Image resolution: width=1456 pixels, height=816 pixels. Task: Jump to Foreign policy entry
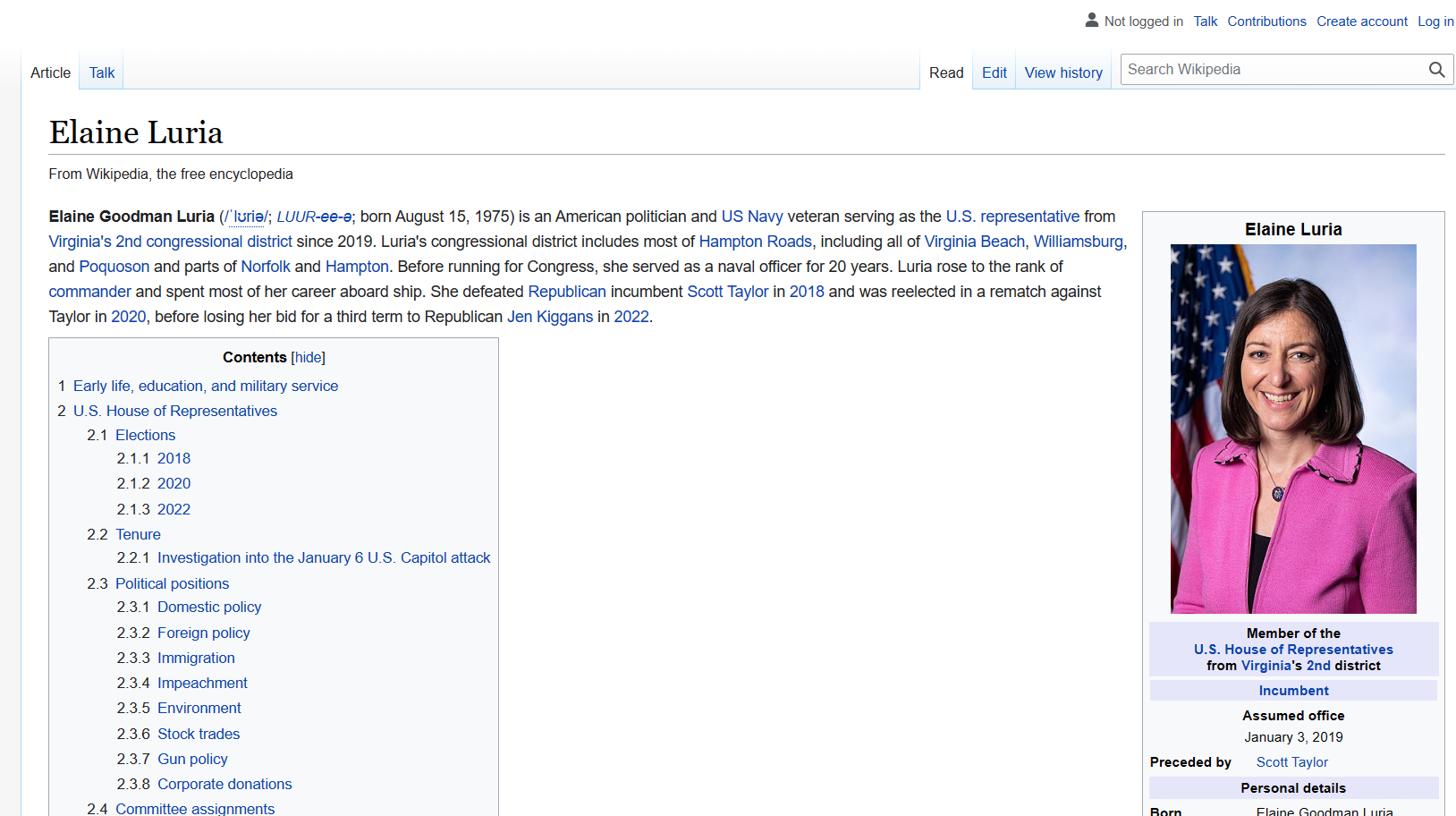coord(204,633)
